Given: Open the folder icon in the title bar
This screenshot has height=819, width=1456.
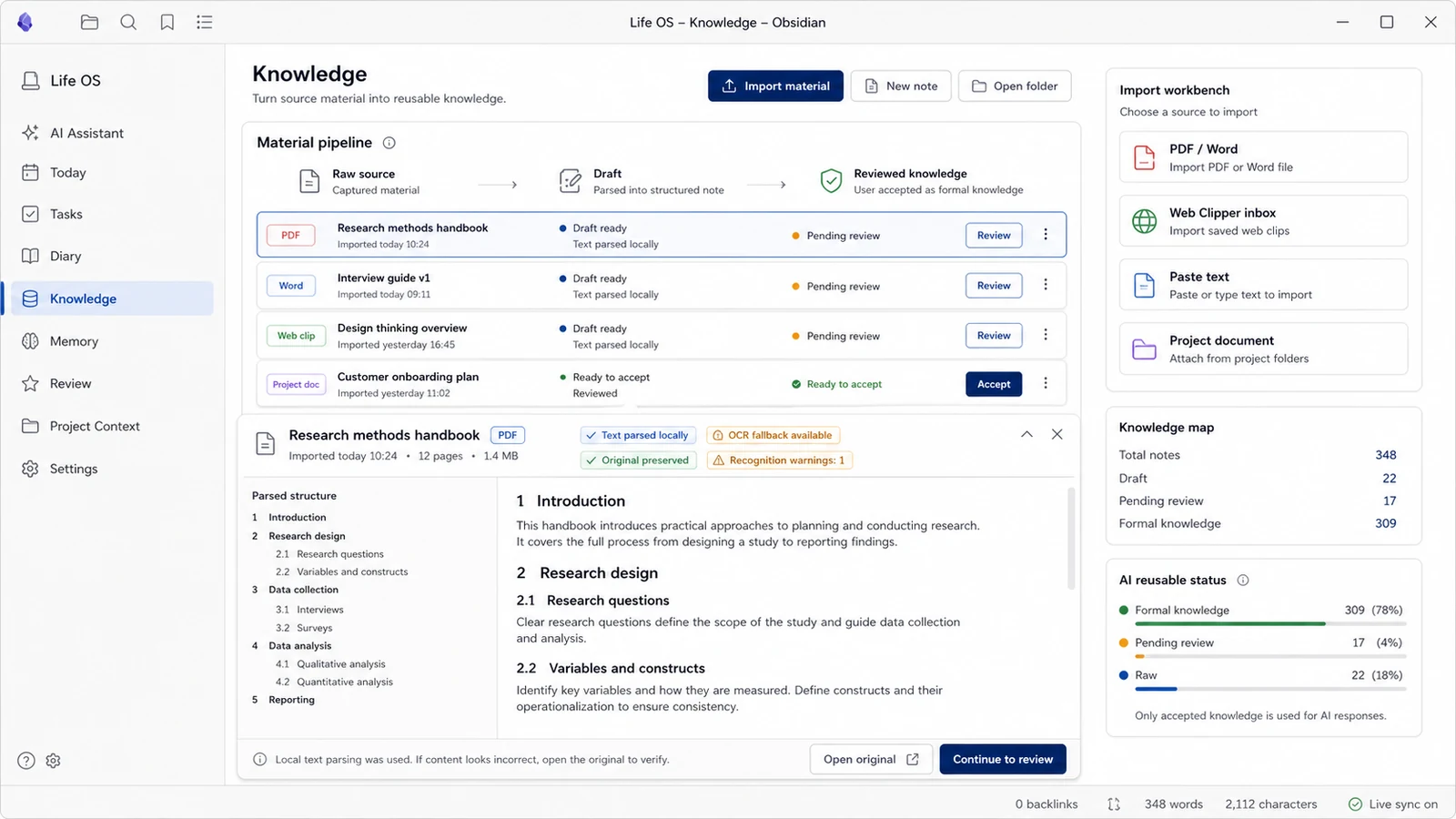Looking at the screenshot, I should pyautogui.click(x=89, y=22).
